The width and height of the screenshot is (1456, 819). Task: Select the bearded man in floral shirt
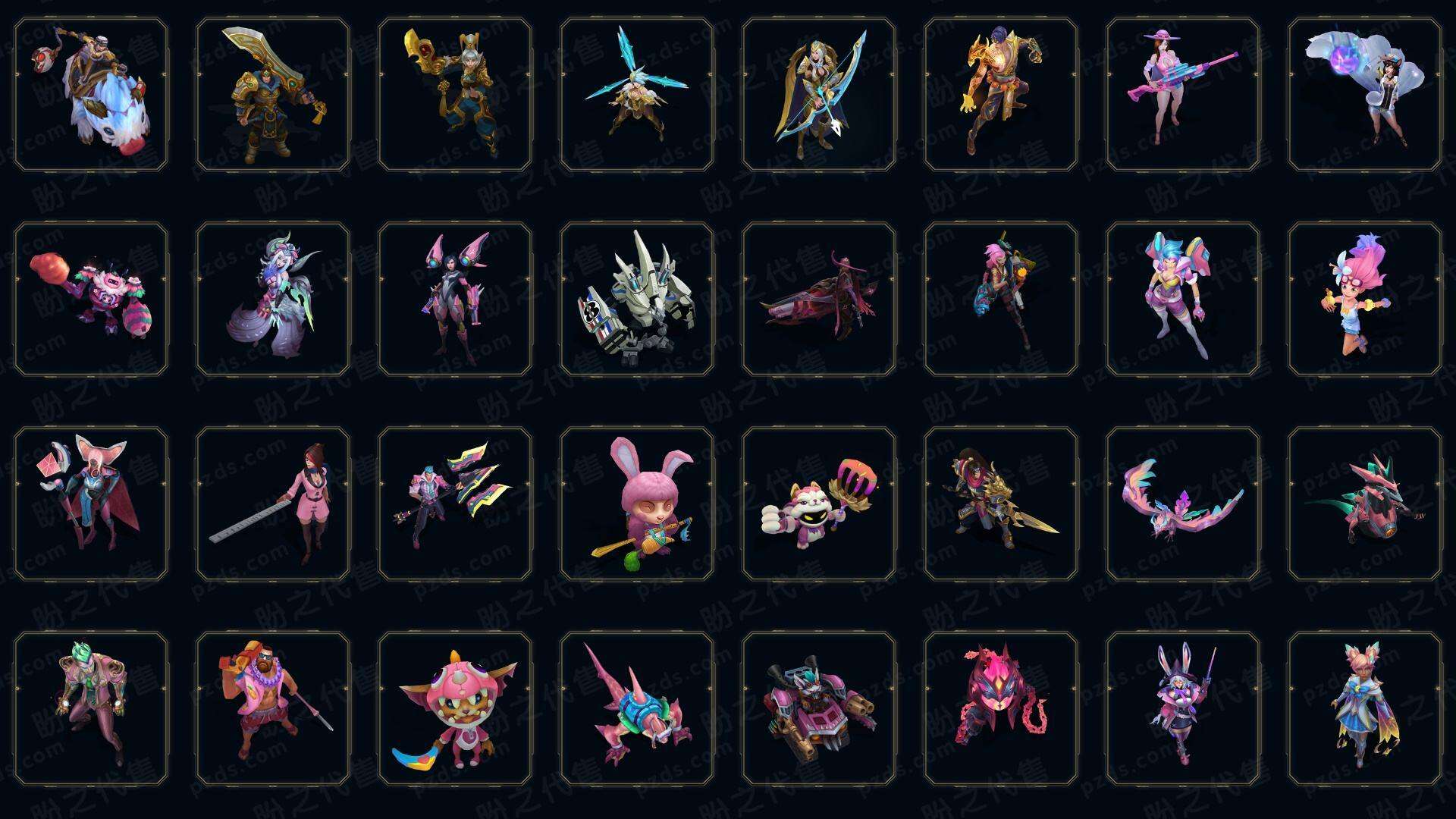pyautogui.click(x=273, y=708)
